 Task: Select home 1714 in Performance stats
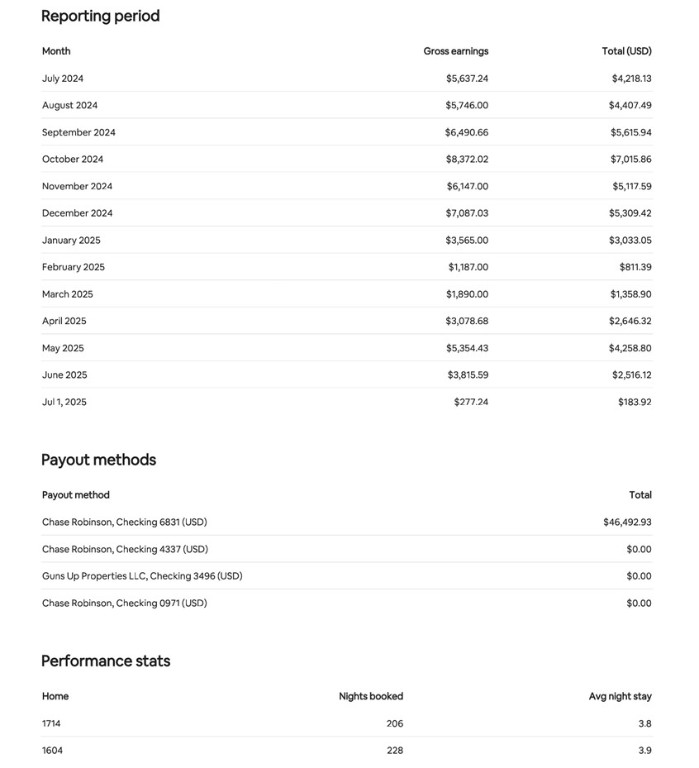(x=52, y=723)
